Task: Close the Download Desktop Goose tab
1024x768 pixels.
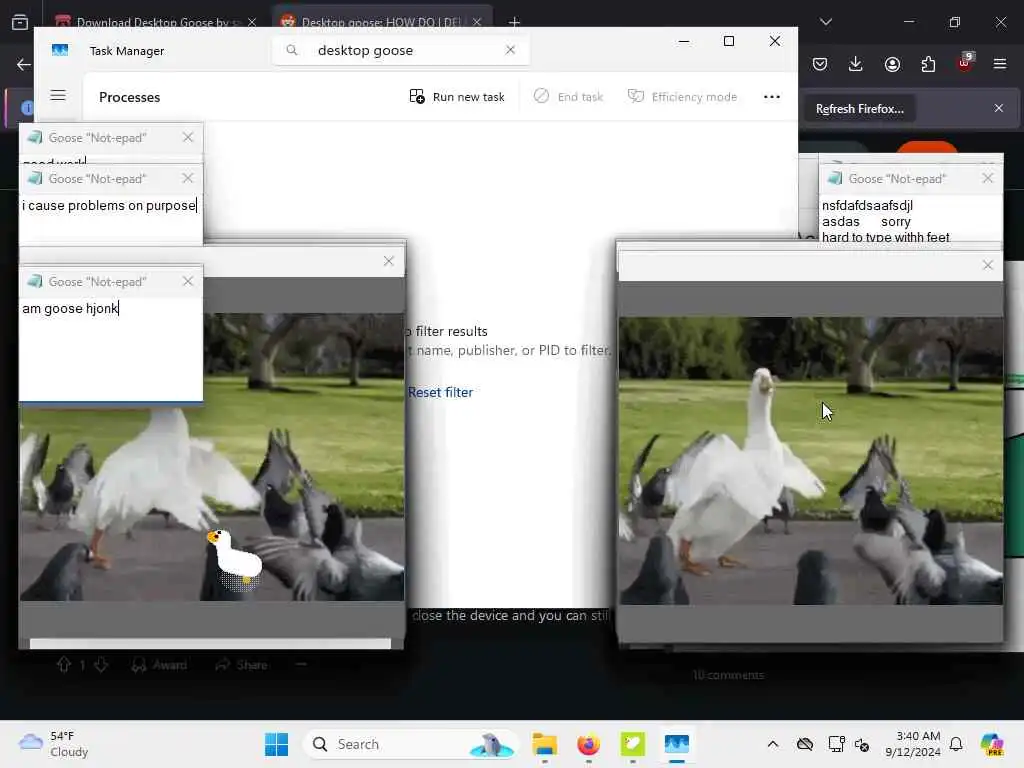Action: (252, 22)
